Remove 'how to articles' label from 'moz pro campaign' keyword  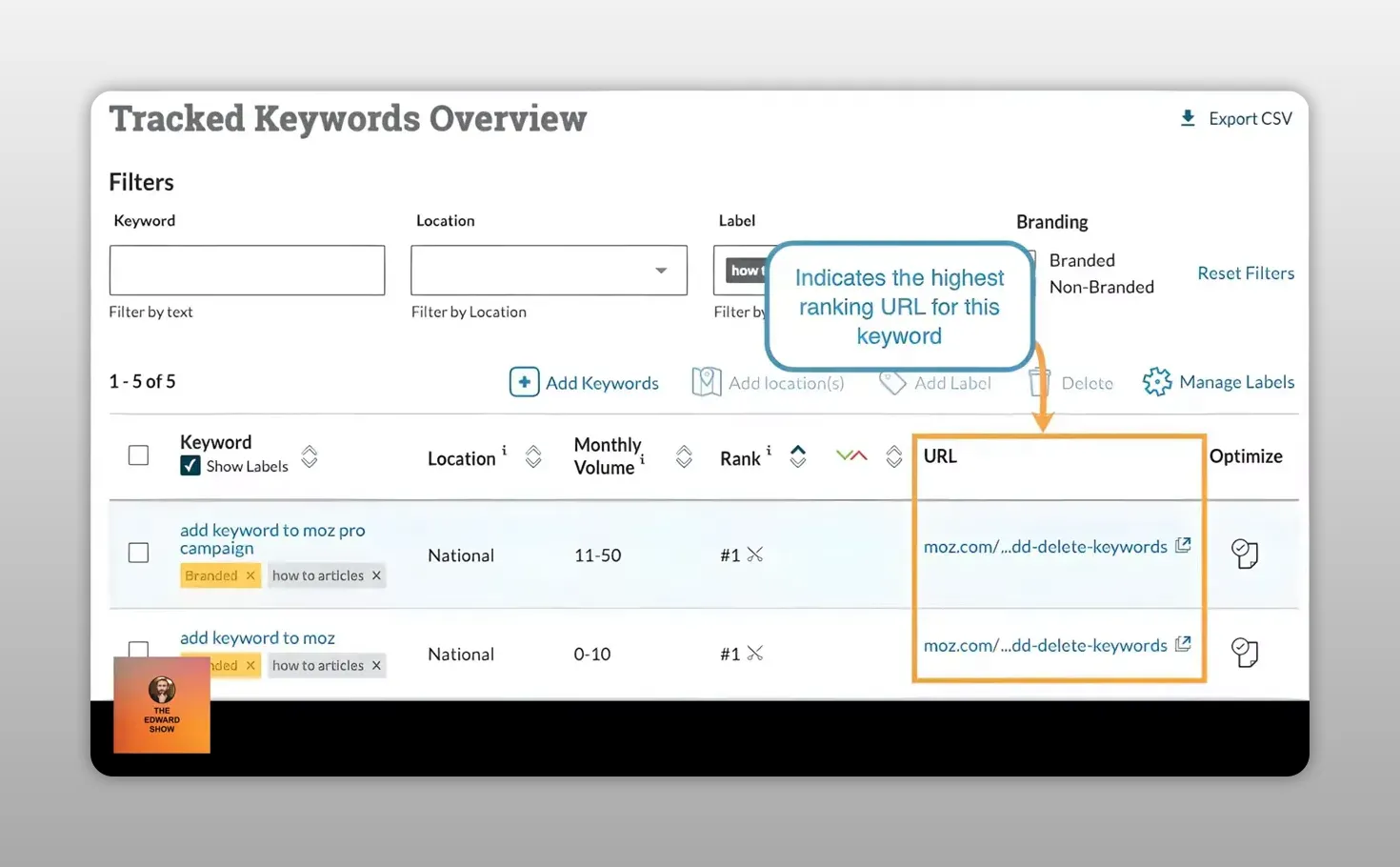tap(376, 575)
